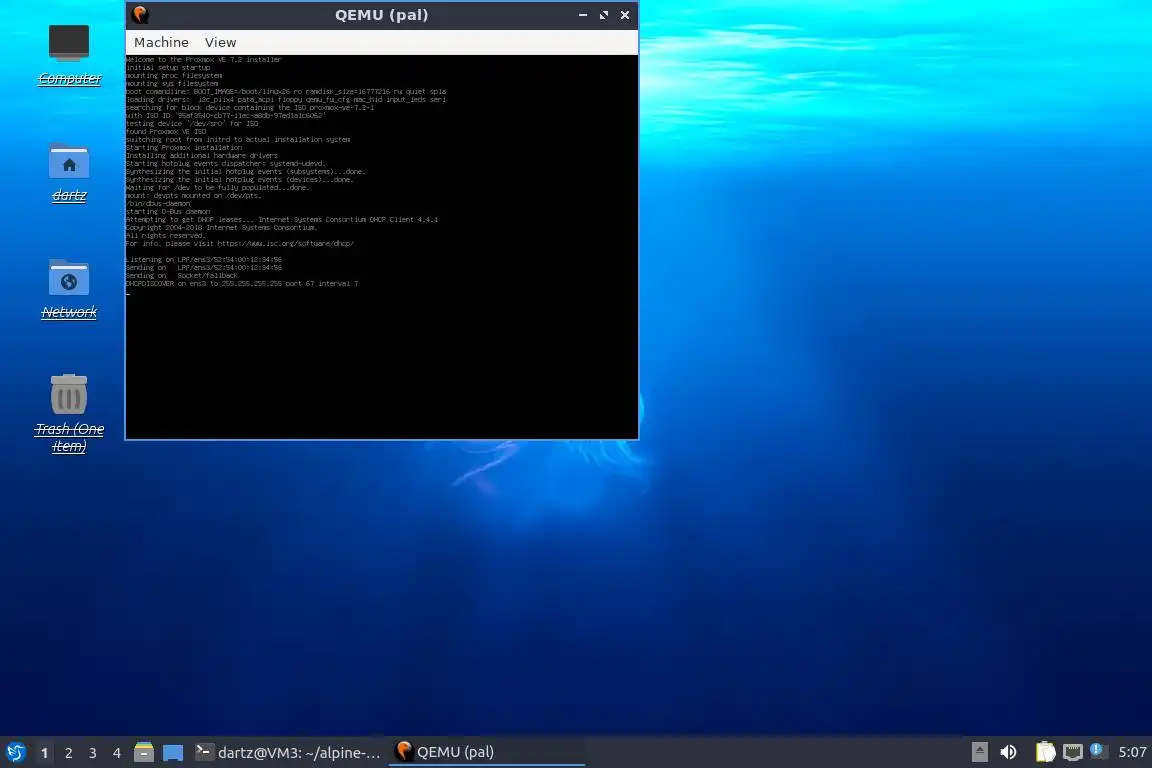Switch to workspace 4 in pager
This screenshot has height=768, width=1152.
tap(117, 753)
